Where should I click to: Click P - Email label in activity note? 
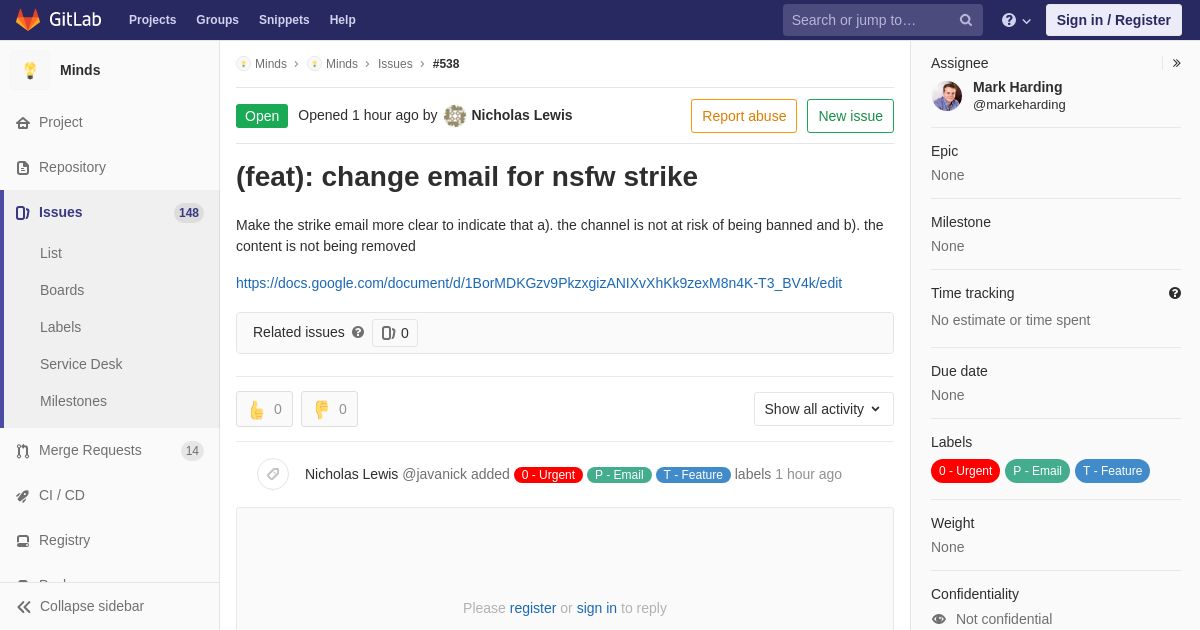coord(619,475)
